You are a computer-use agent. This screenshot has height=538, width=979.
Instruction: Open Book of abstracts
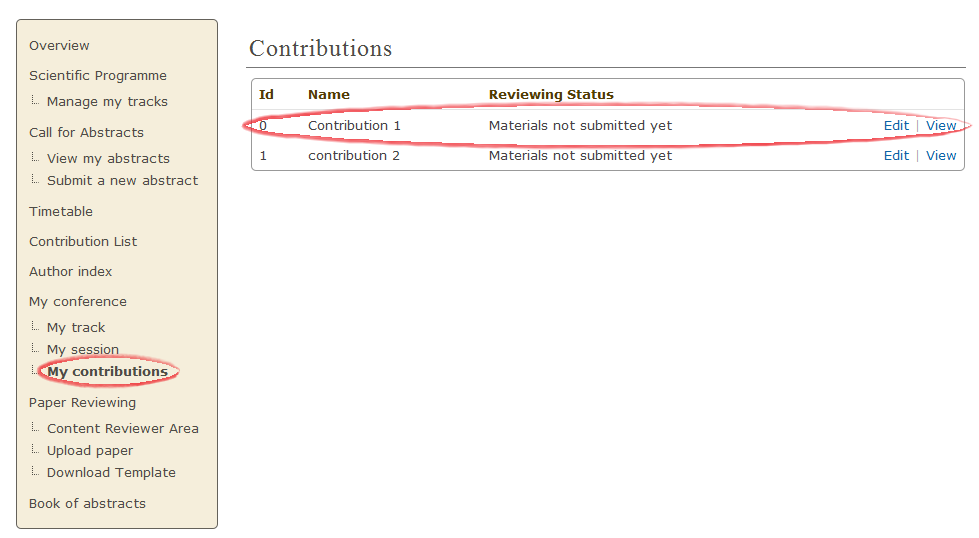point(87,504)
